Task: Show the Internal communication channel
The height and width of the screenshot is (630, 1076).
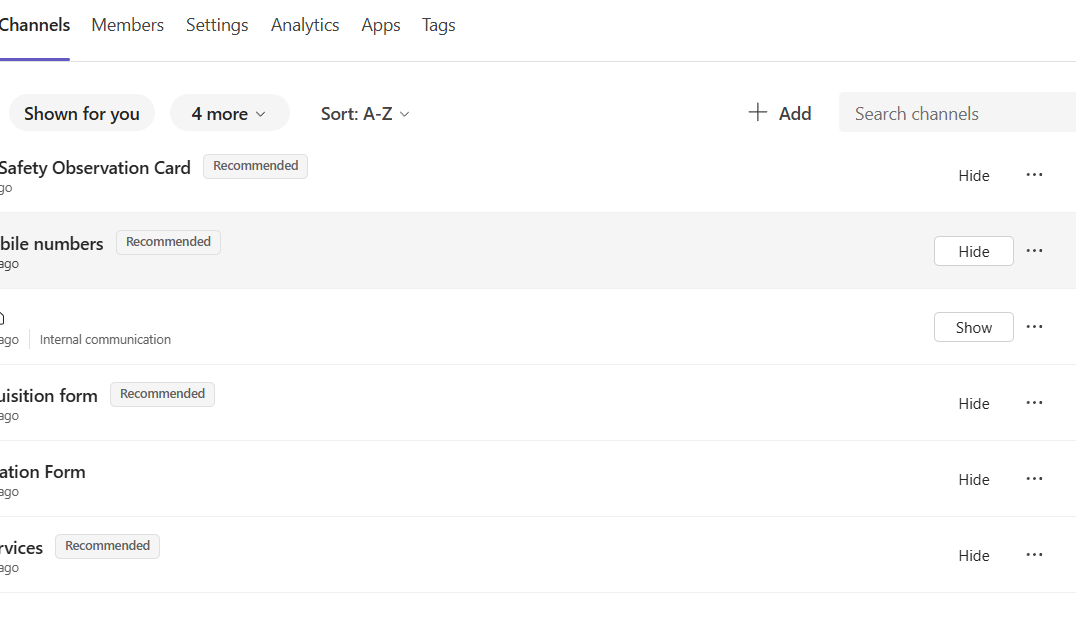Action: (x=973, y=328)
